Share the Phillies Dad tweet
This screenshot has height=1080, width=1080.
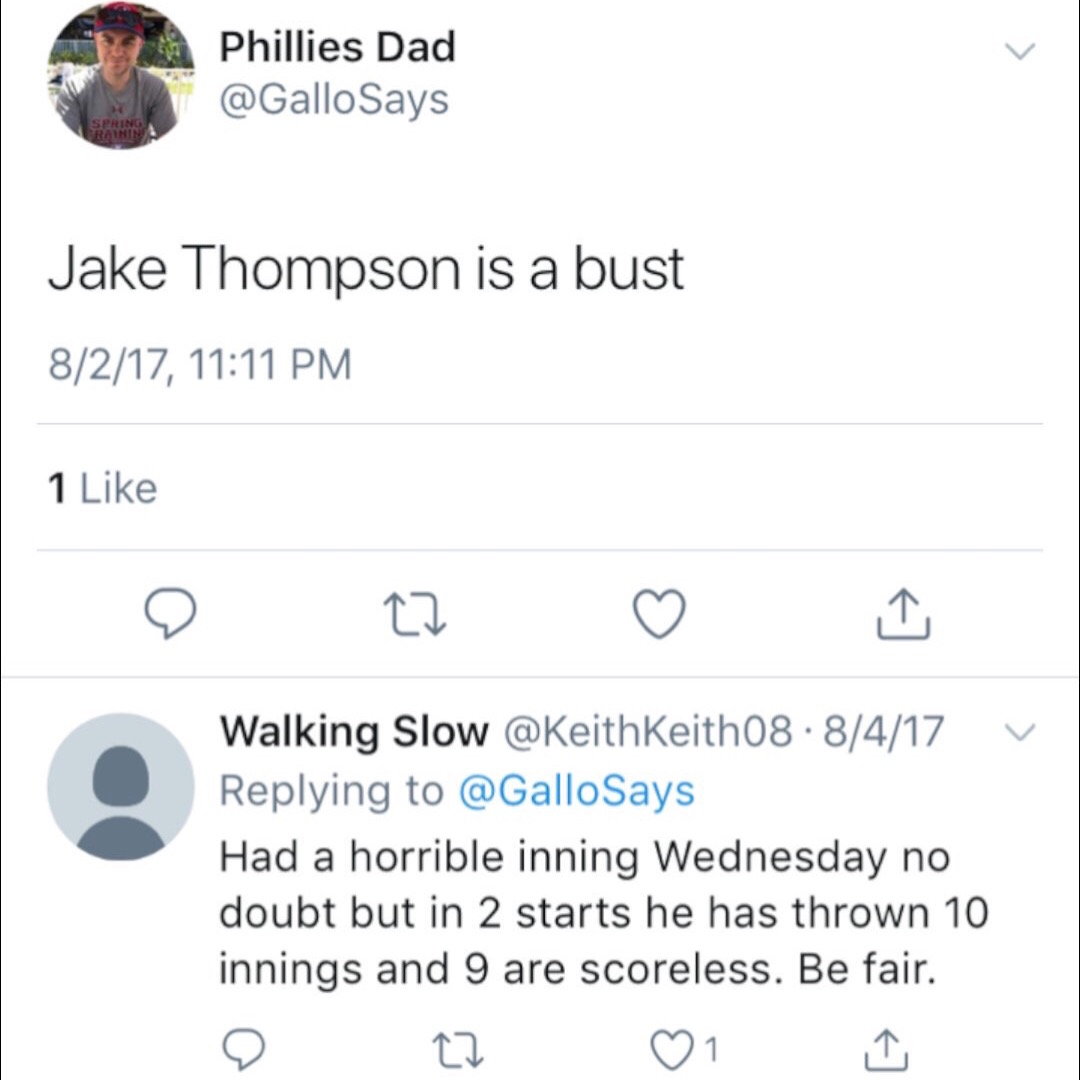[x=904, y=614]
